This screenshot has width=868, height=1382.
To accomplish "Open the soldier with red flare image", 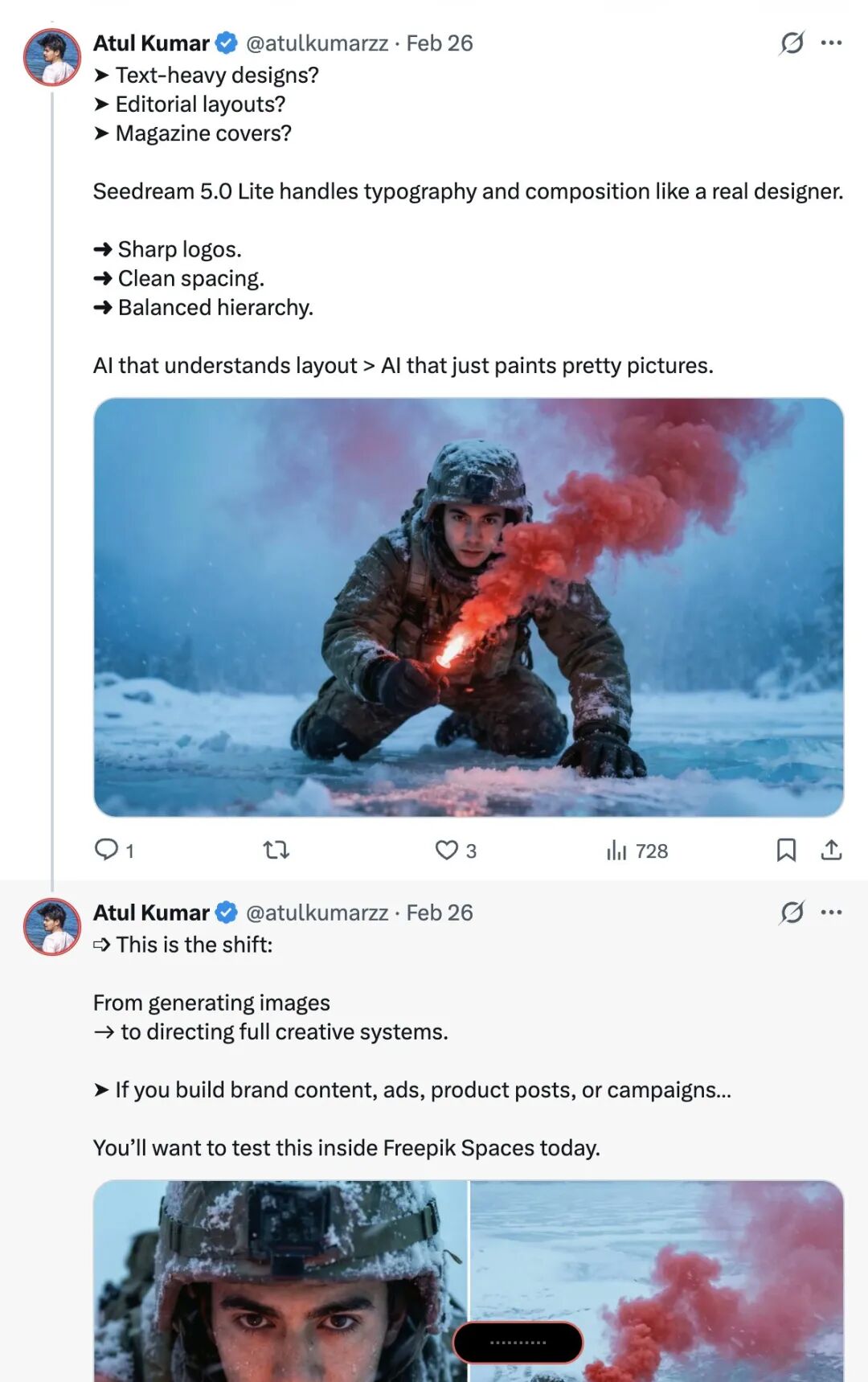I will pyautogui.click(x=469, y=607).
